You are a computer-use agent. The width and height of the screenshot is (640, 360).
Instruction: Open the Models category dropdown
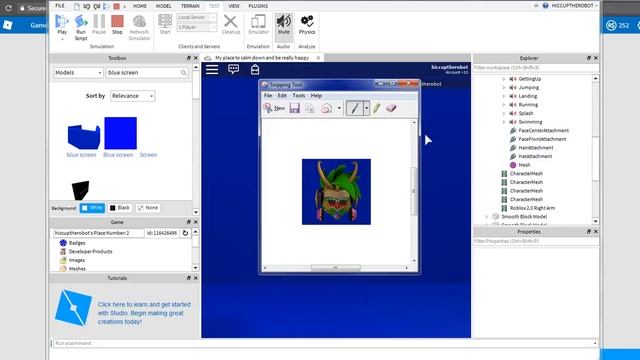point(78,73)
